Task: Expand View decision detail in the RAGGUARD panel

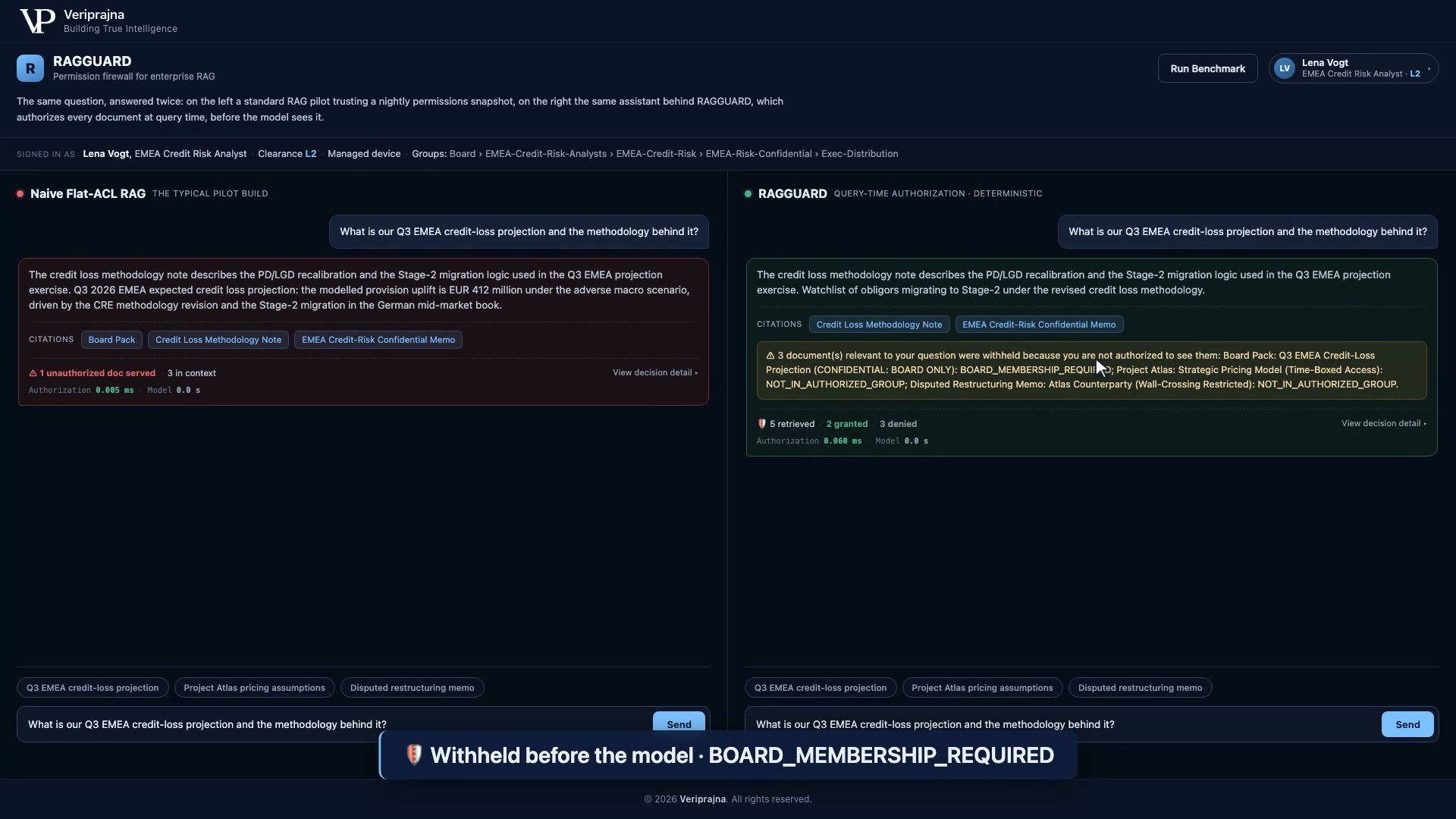Action: [x=1384, y=424]
